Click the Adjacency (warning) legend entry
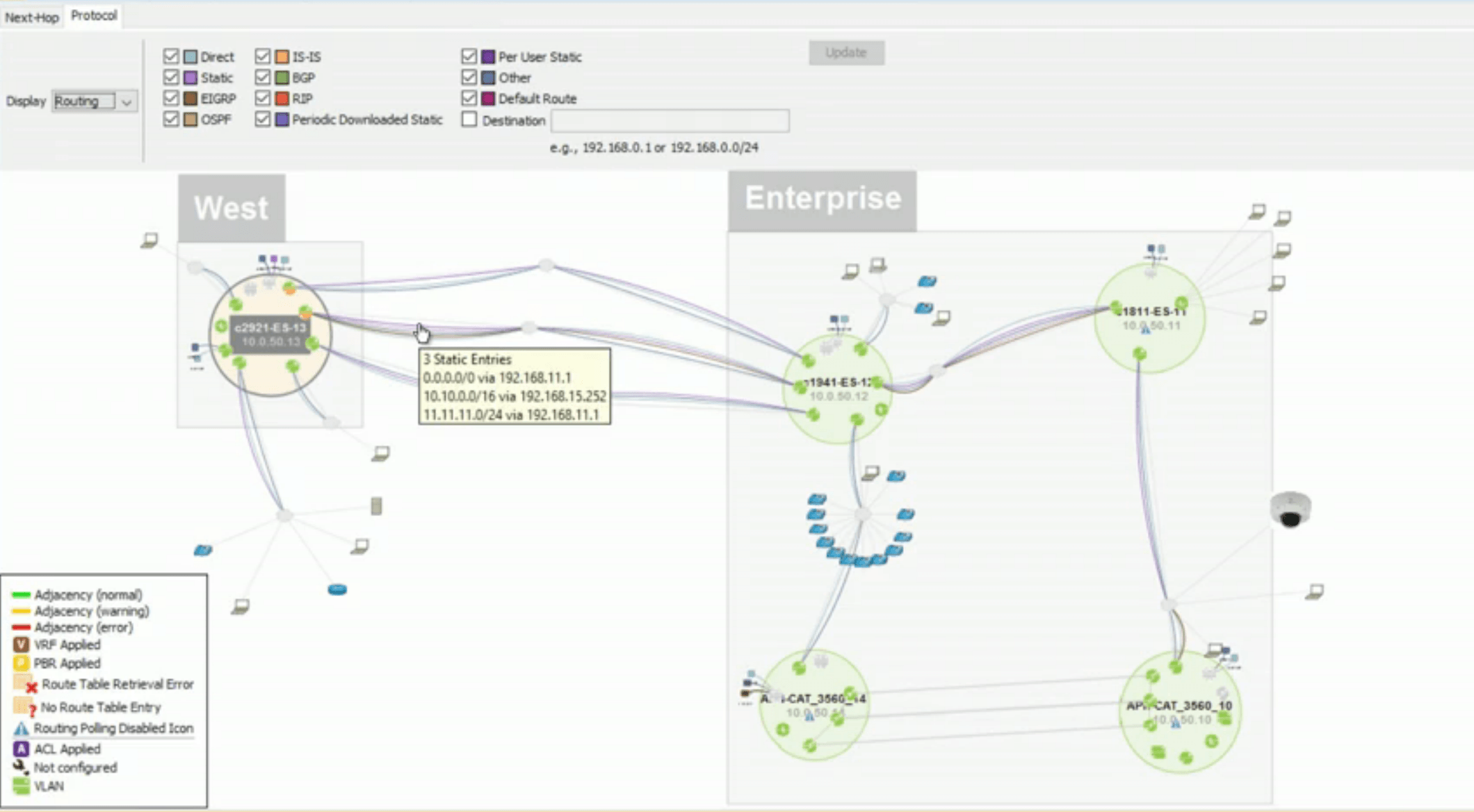Image resolution: width=1474 pixels, height=812 pixels. click(x=80, y=611)
